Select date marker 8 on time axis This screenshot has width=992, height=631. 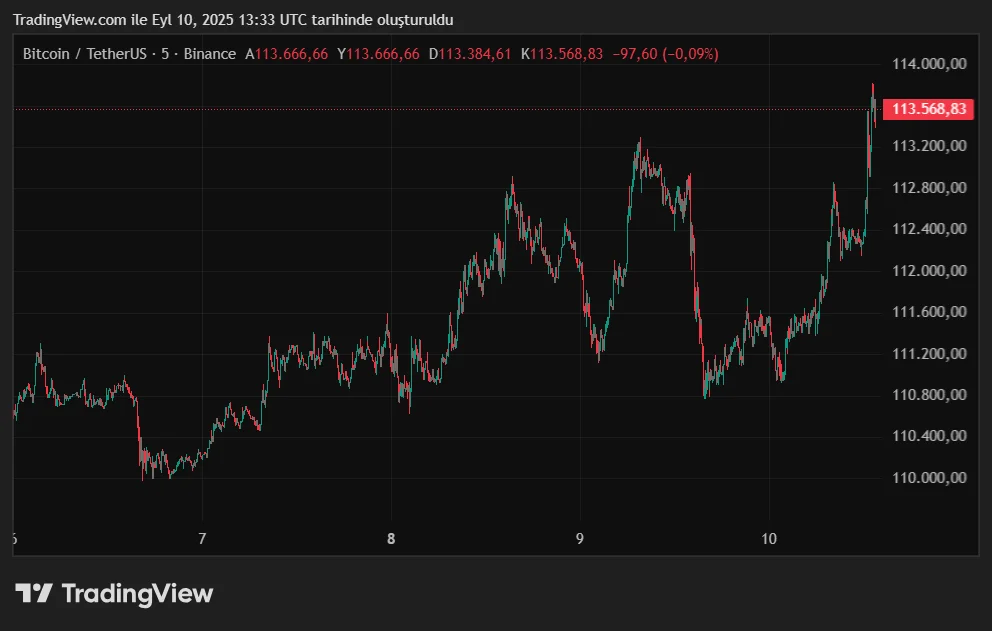(x=391, y=539)
